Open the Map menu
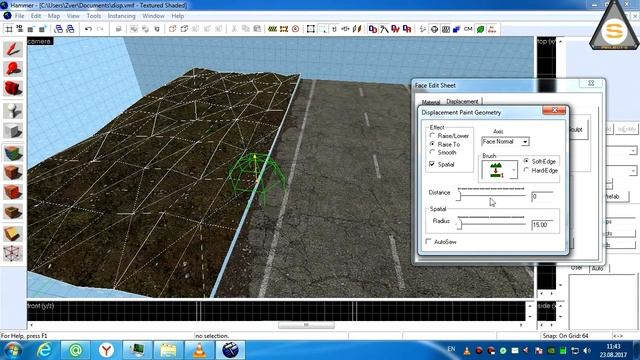The width and height of the screenshot is (640, 360). click(54, 16)
